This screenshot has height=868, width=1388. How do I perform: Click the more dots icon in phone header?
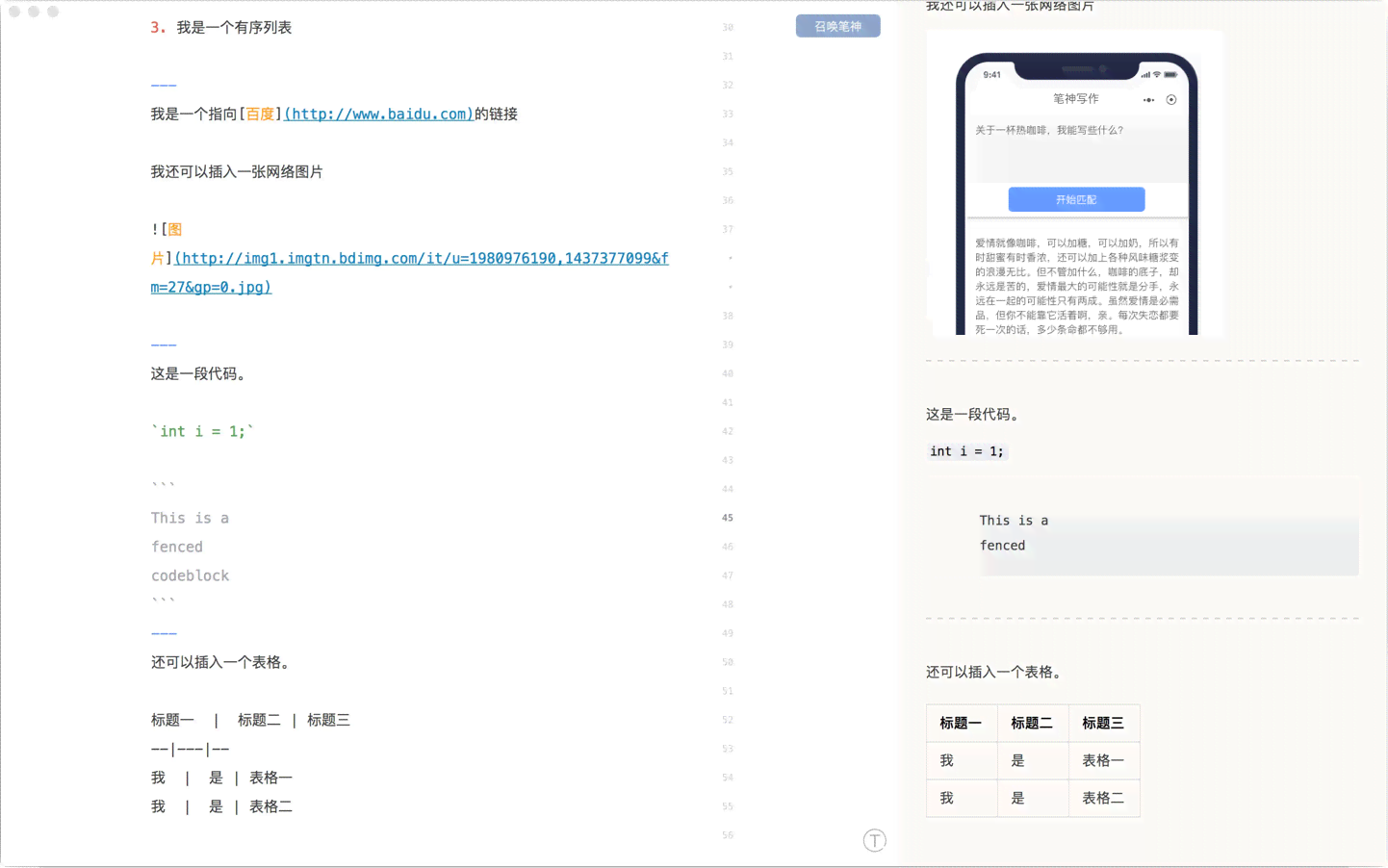(x=1148, y=100)
